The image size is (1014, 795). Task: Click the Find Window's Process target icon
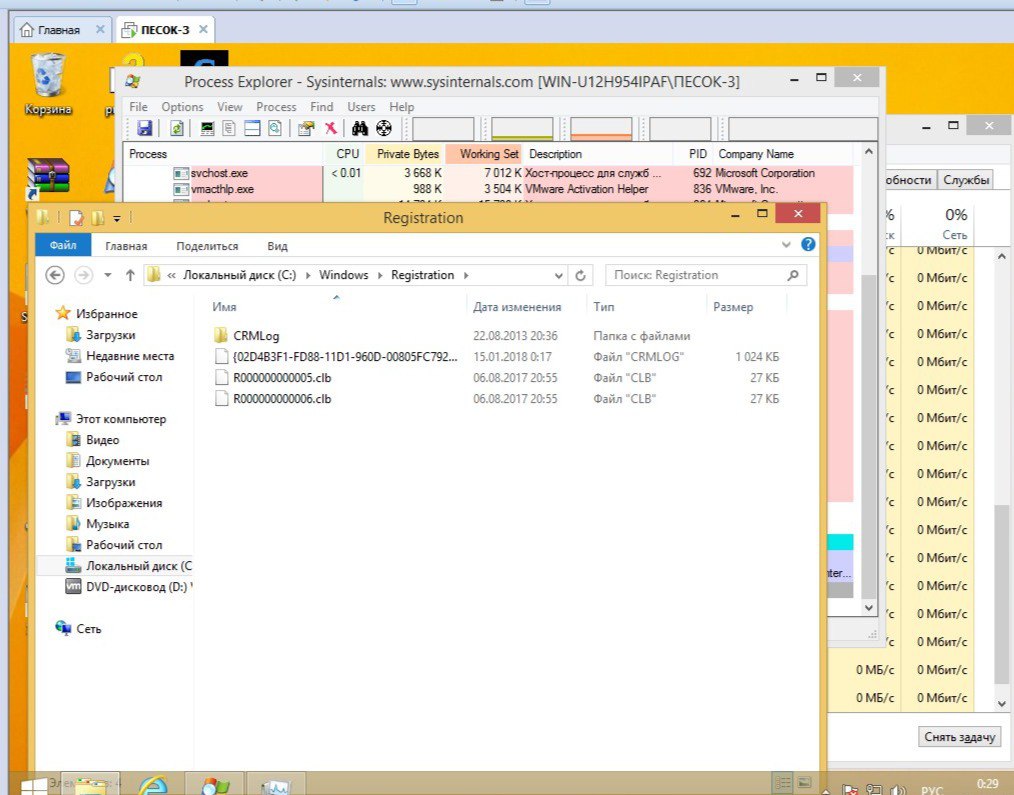click(x=383, y=128)
